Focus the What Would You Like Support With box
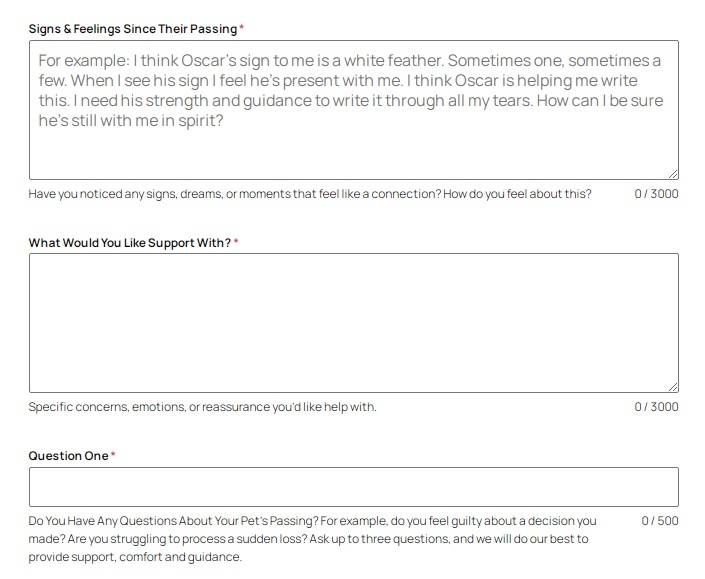The image size is (705, 579). point(353,323)
